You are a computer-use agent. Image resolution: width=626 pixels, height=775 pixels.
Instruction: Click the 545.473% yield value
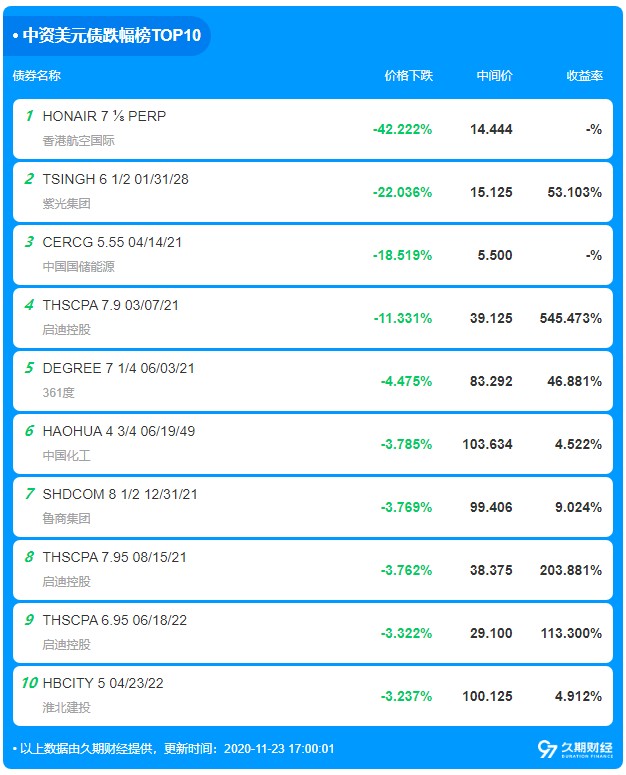pos(572,318)
